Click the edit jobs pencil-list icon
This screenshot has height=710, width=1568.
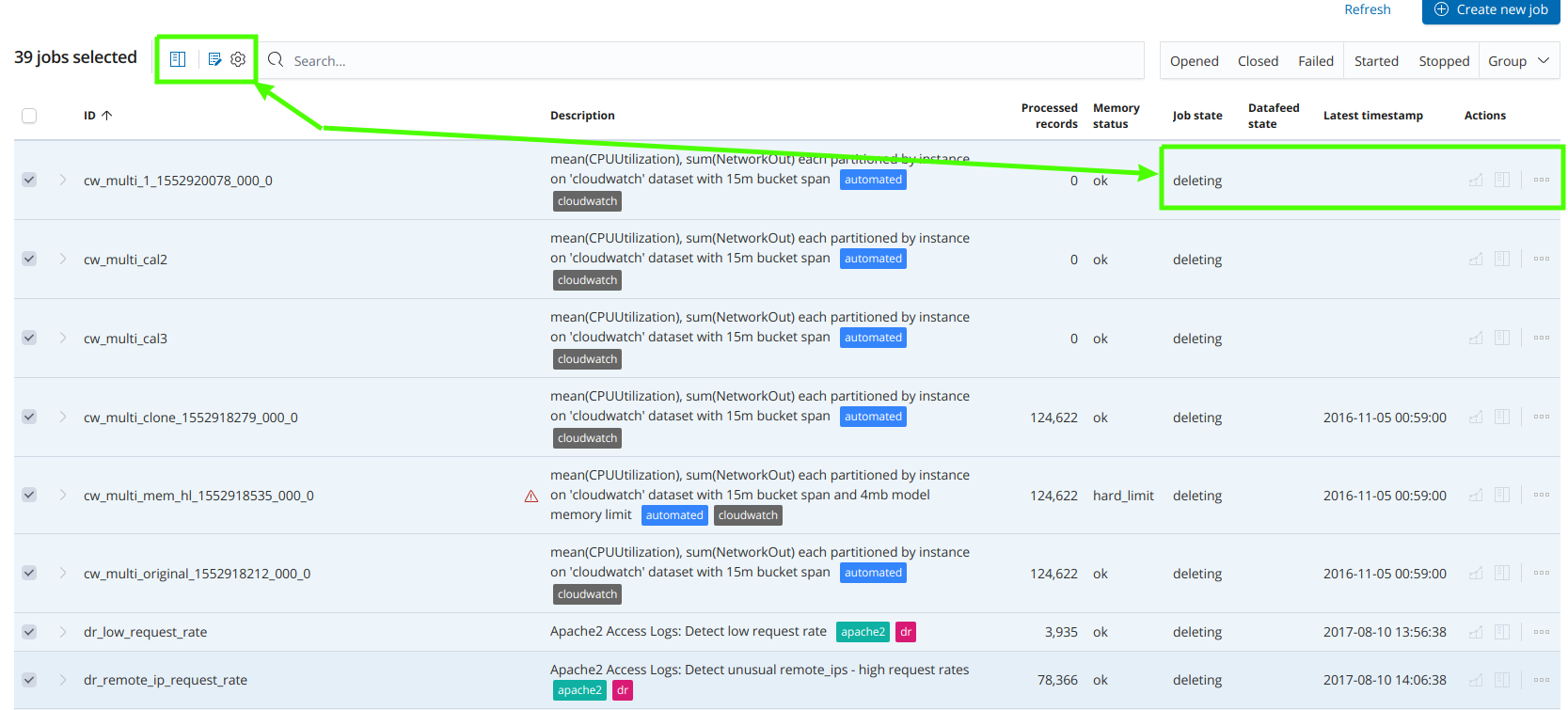[214, 59]
